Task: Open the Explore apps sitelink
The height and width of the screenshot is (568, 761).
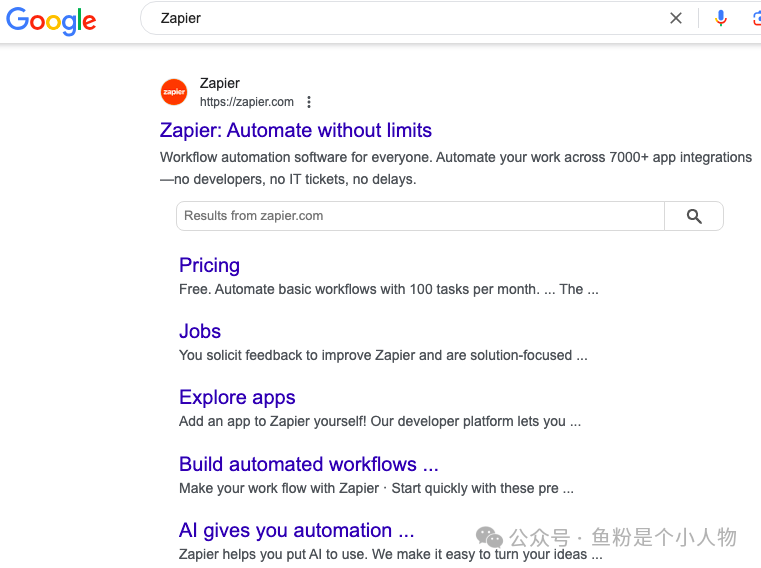Action: click(x=237, y=398)
